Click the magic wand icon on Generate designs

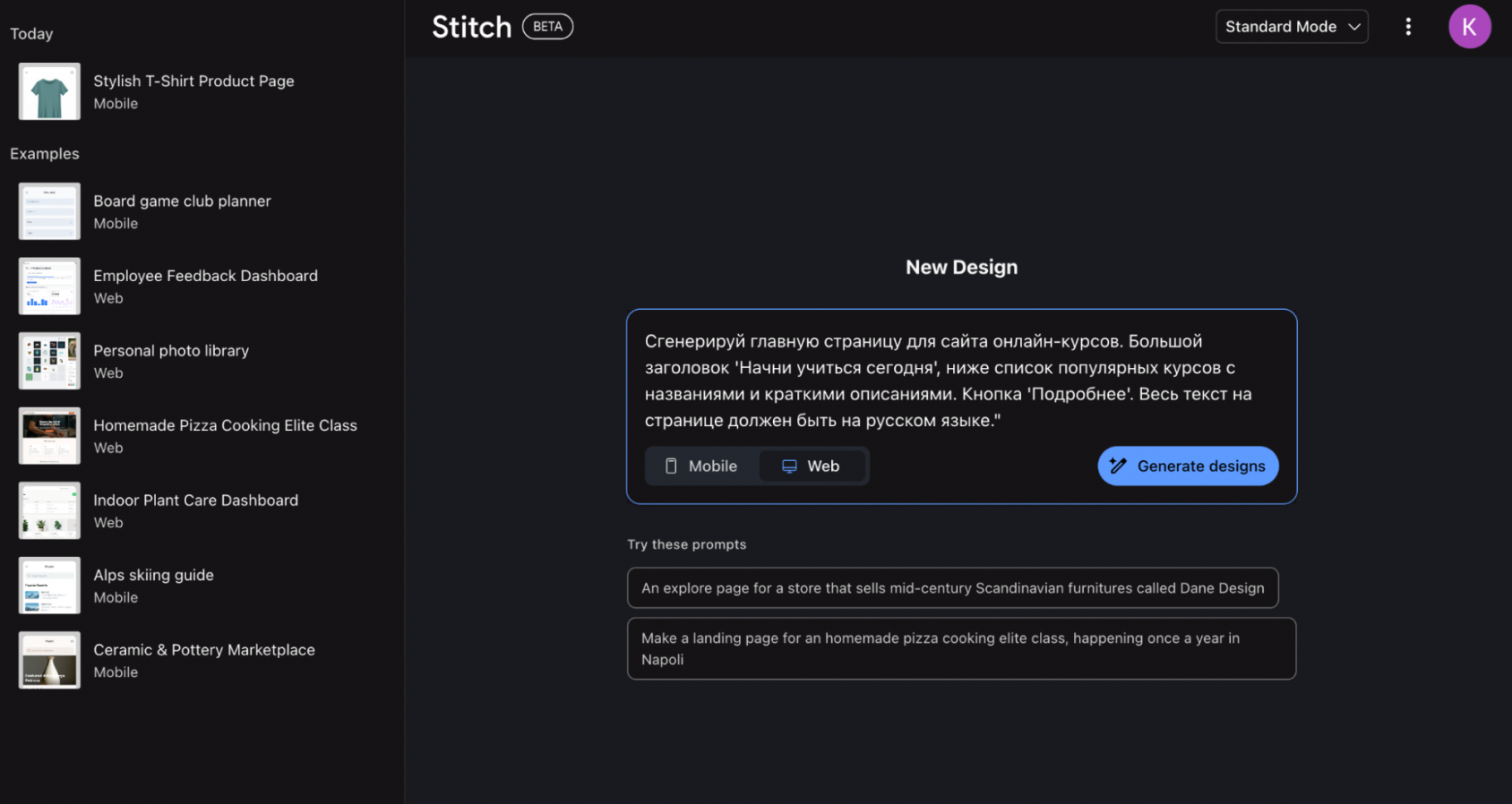pyautogui.click(x=1118, y=466)
